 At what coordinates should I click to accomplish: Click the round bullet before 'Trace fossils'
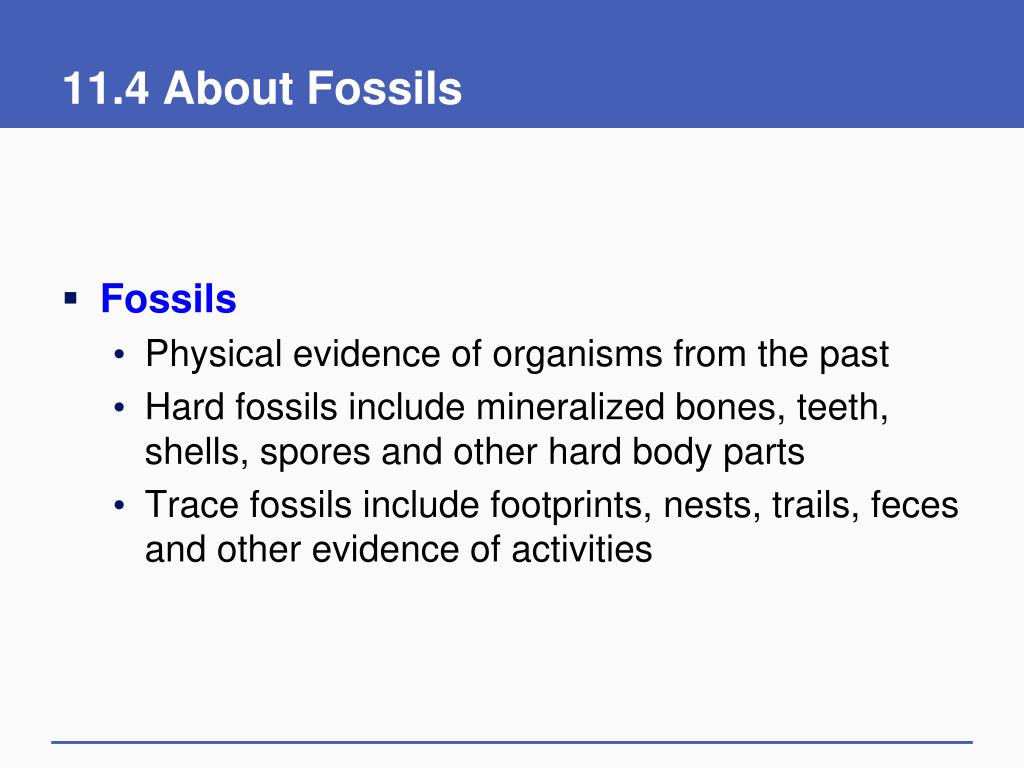pyautogui.click(x=119, y=505)
